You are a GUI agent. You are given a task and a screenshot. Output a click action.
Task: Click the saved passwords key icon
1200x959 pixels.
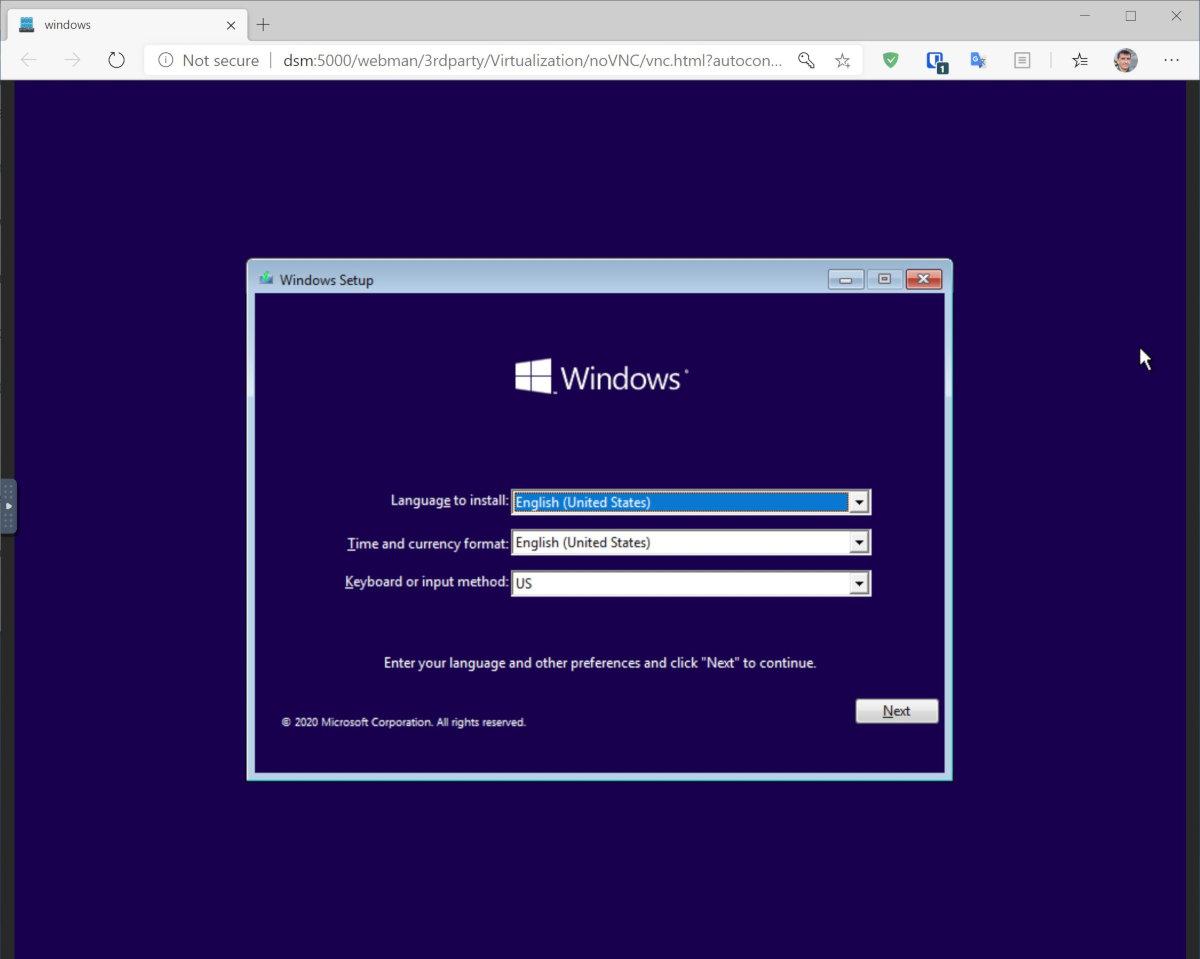tap(806, 60)
